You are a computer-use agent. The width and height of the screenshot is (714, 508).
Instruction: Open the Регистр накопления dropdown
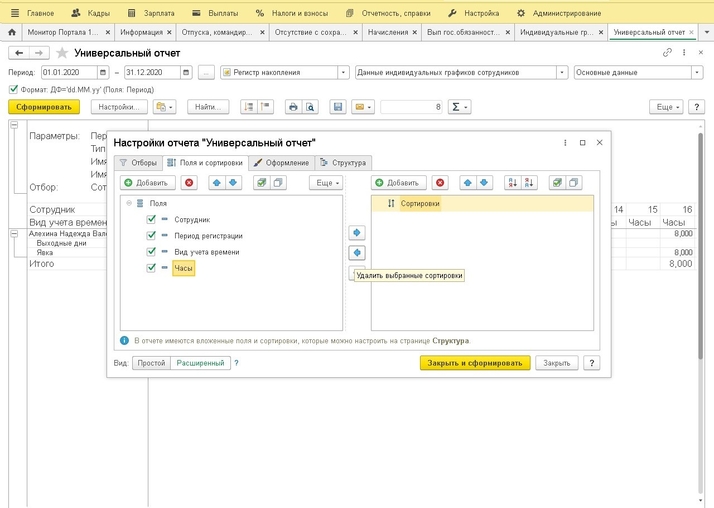[344, 72]
